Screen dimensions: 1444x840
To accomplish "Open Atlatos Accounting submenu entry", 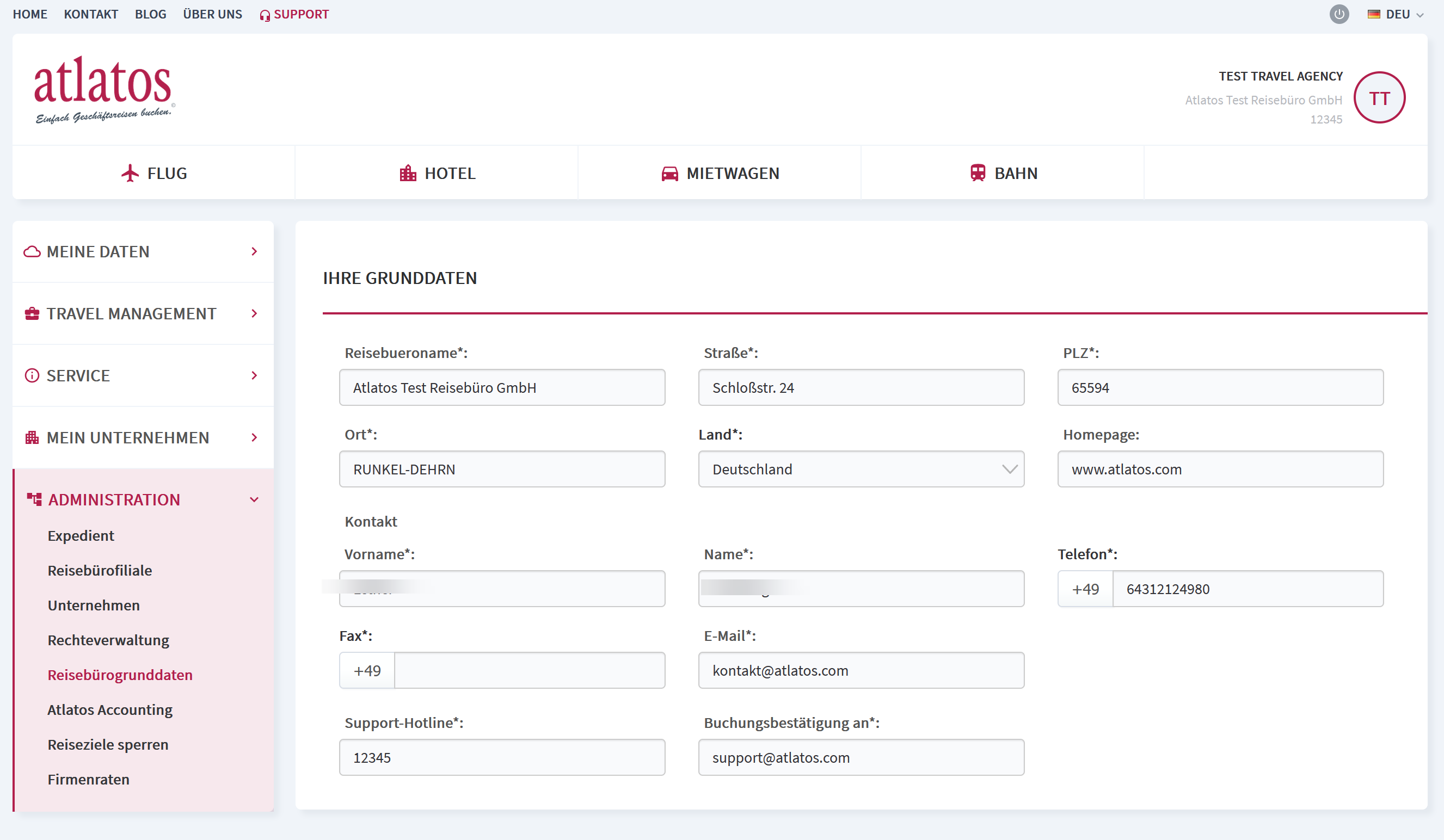I will (110, 710).
